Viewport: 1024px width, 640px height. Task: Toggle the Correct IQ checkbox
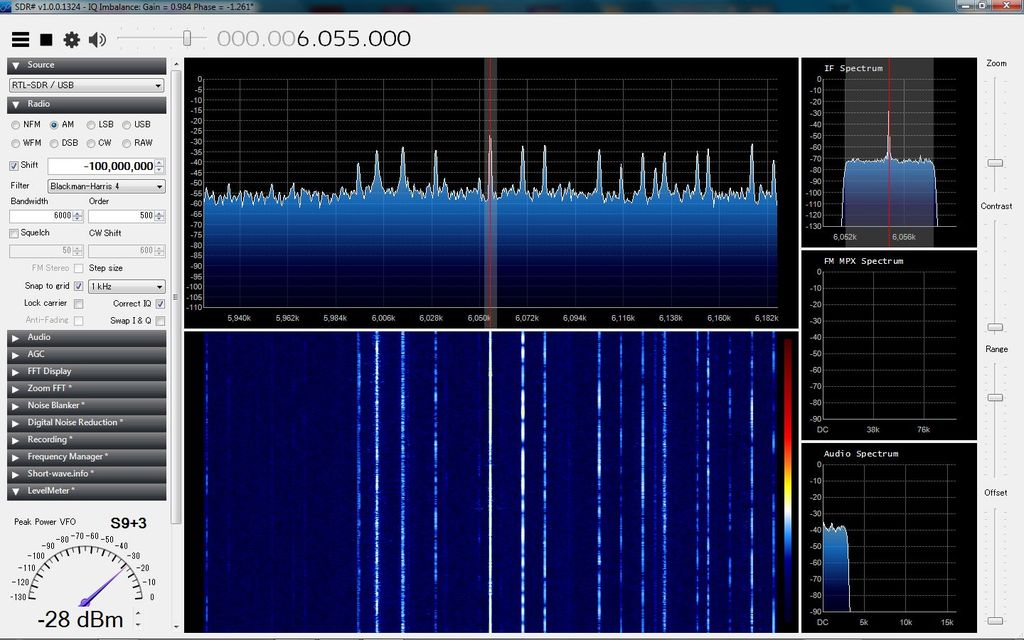point(160,304)
